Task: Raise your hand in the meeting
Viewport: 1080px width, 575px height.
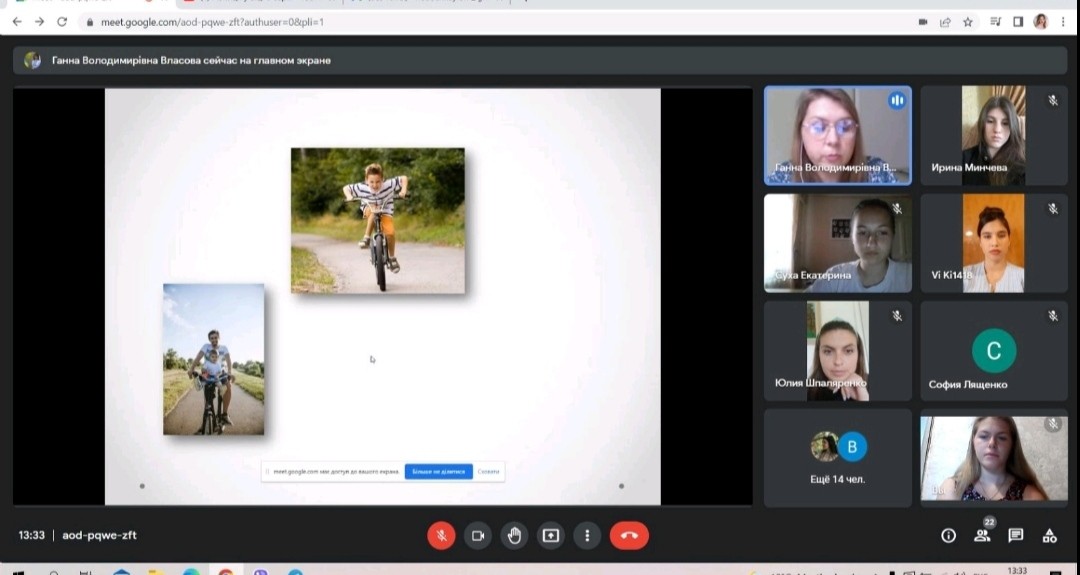Action: click(514, 536)
